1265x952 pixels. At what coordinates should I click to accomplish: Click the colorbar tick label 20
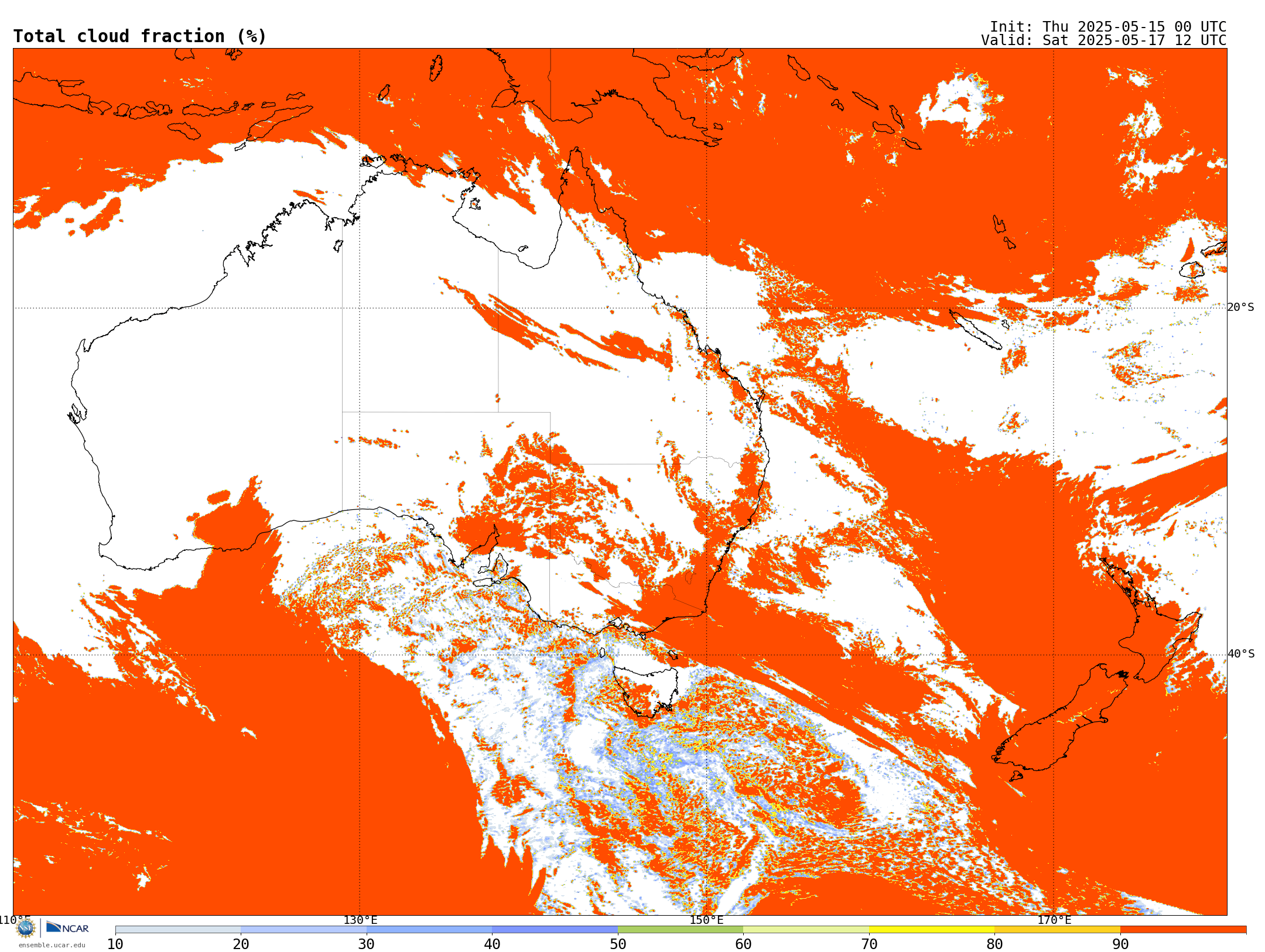[241, 944]
